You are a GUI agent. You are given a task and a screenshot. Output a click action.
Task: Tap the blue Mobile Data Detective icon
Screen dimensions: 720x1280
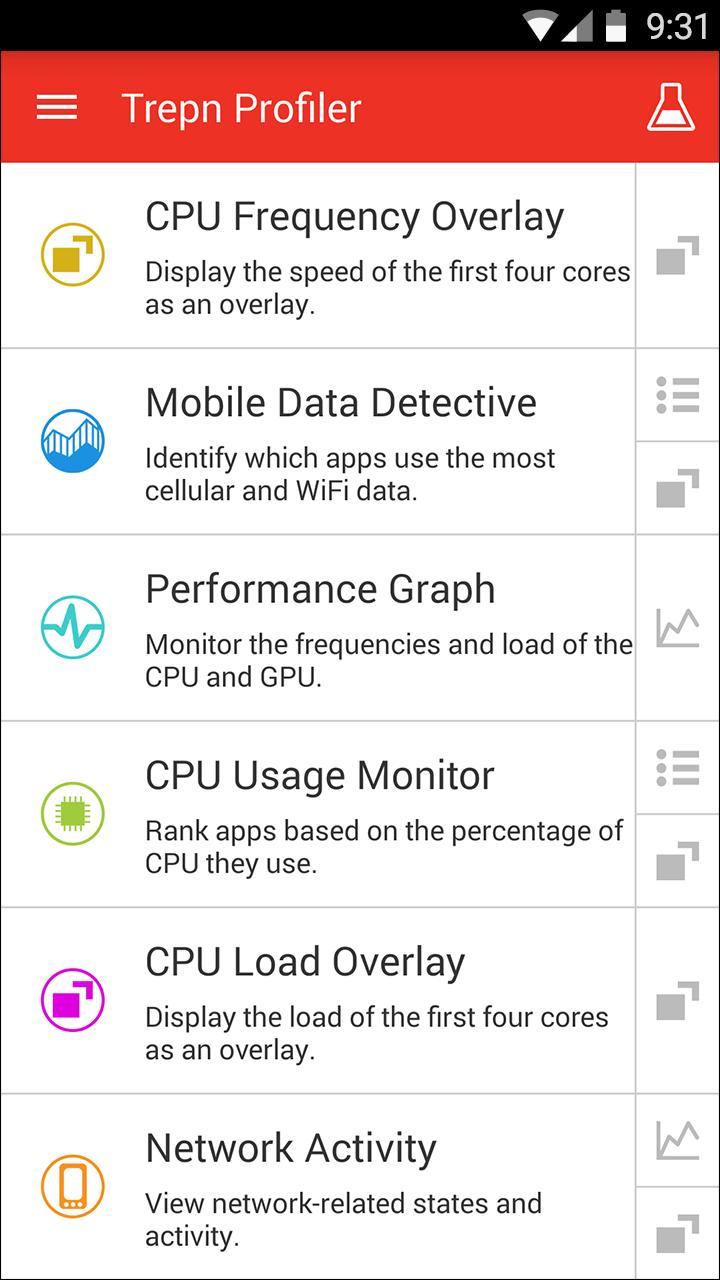pyautogui.click(x=73, y=441)
